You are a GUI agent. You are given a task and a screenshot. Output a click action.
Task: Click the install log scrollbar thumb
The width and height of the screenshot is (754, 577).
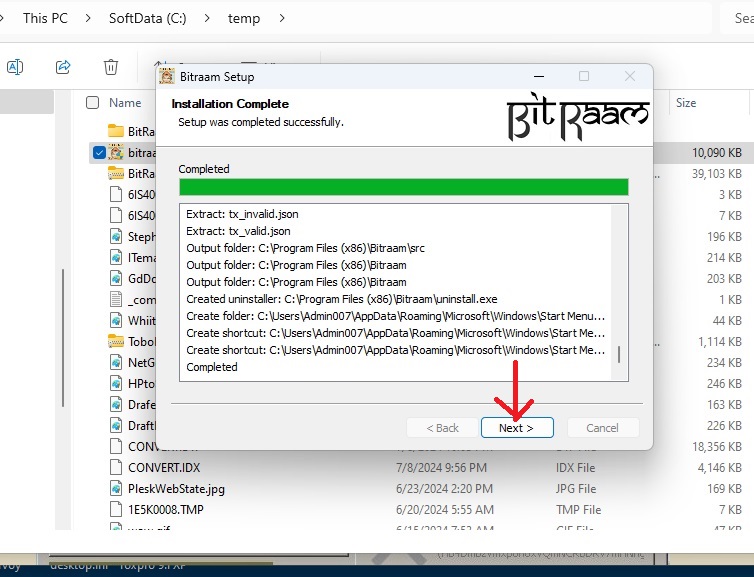click(x=619, y=355)
